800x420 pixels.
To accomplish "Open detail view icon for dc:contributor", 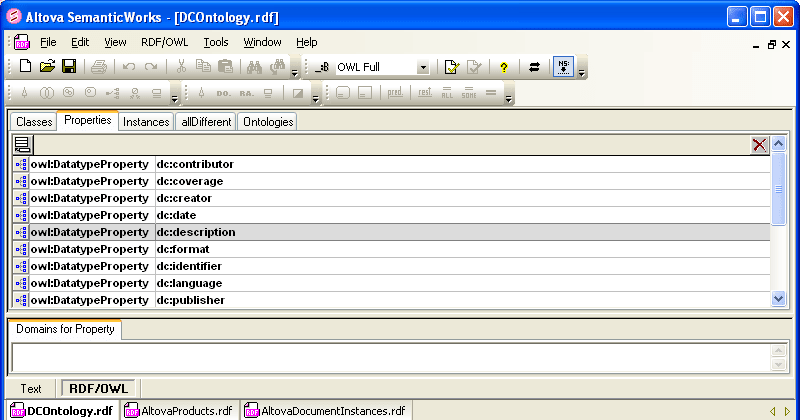I will 21,164.
